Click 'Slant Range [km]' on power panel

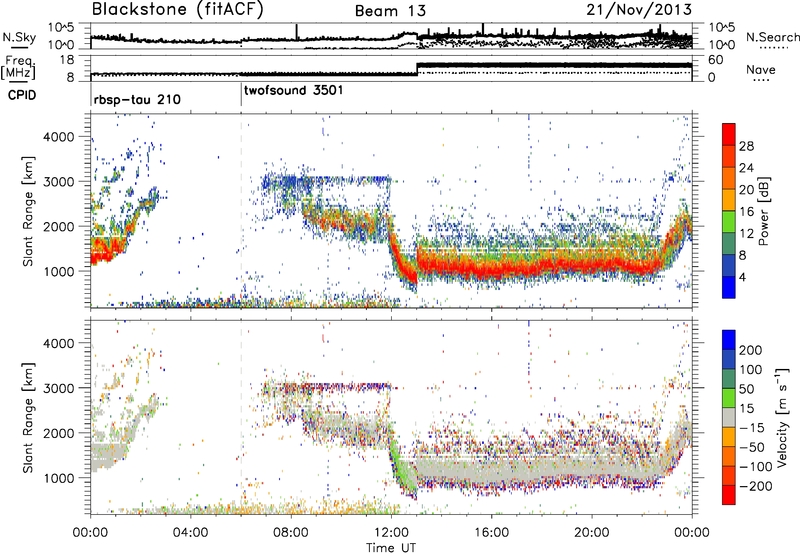28,211
